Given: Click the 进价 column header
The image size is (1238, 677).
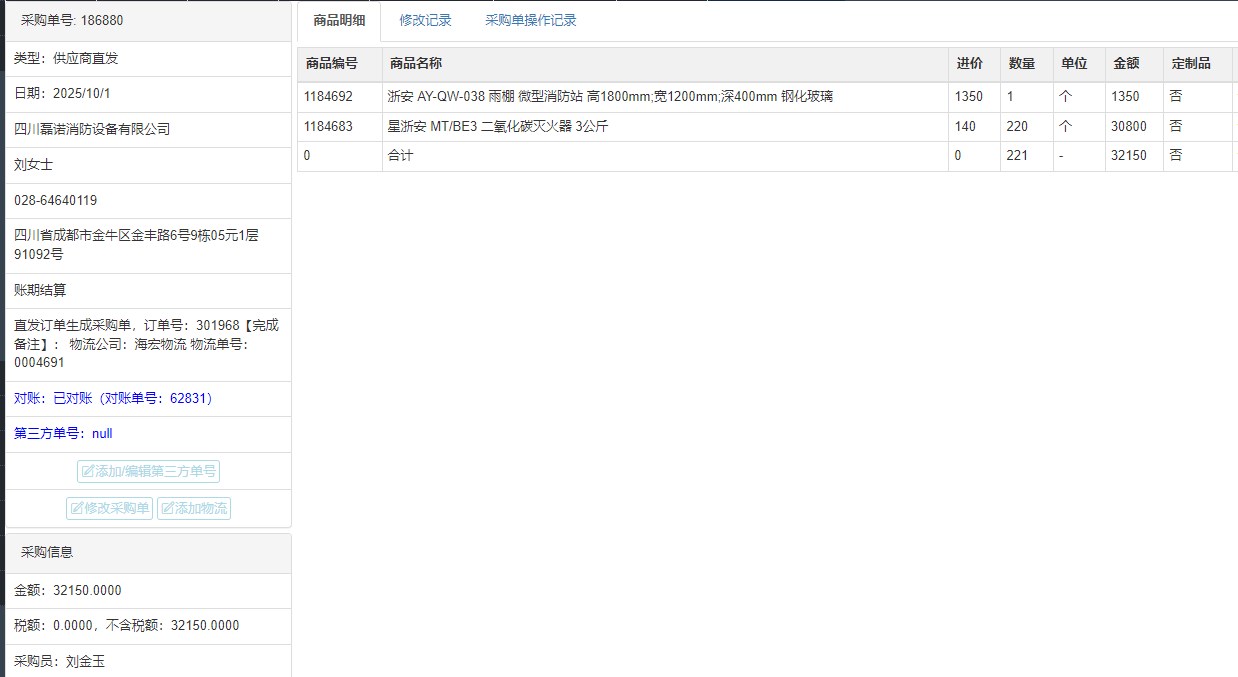Looking at the screenshot, I should click(x=969, y=63).
